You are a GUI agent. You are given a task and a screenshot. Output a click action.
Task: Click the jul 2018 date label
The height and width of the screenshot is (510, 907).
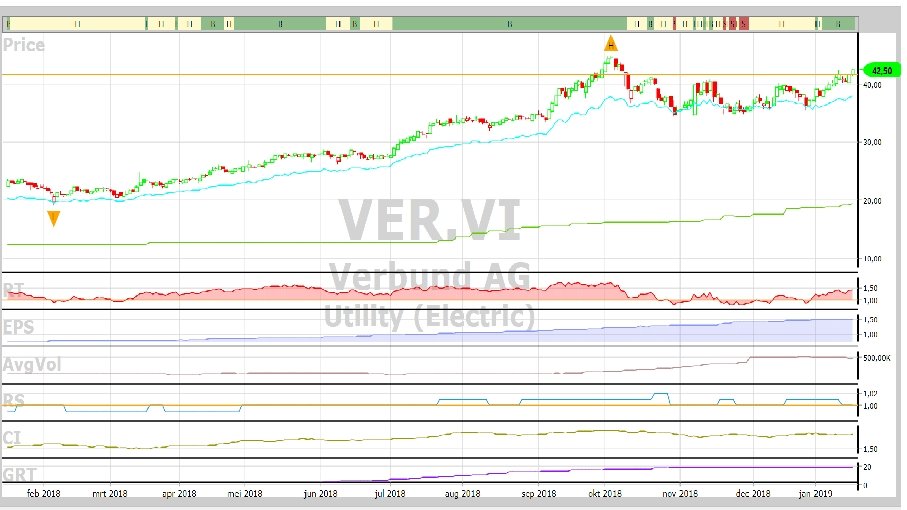(390, 493)
